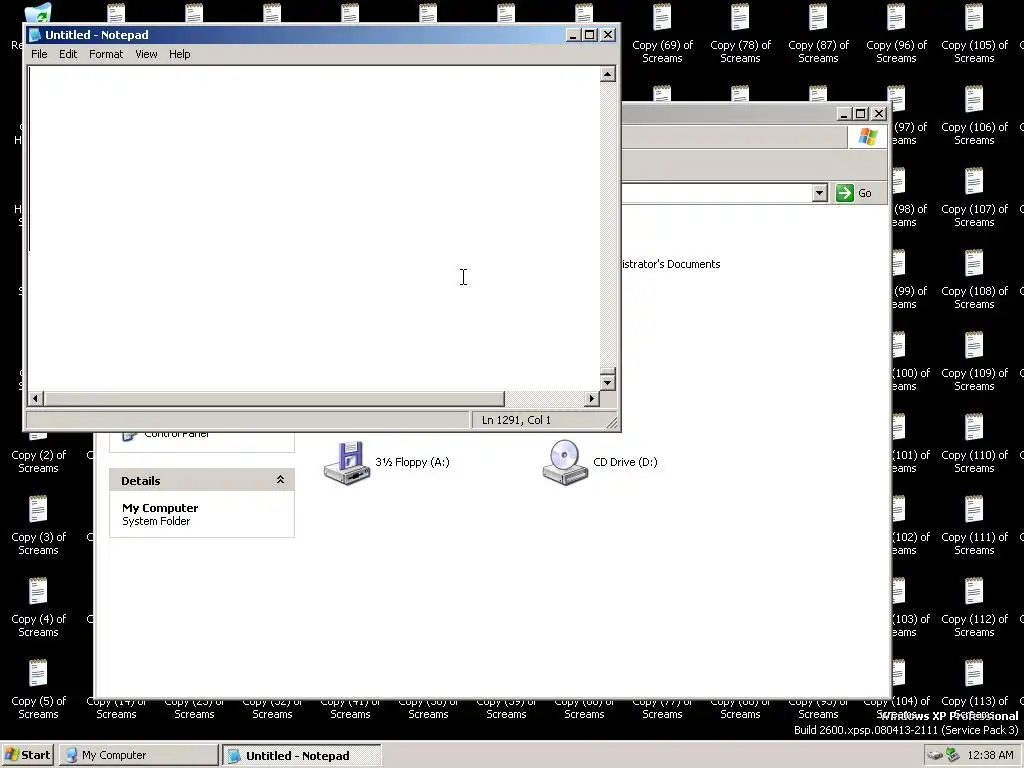This screenshot has width=1024, height=768.
Task: Click the My Computer taskbar button icon
Action: (x=71, y=755)
